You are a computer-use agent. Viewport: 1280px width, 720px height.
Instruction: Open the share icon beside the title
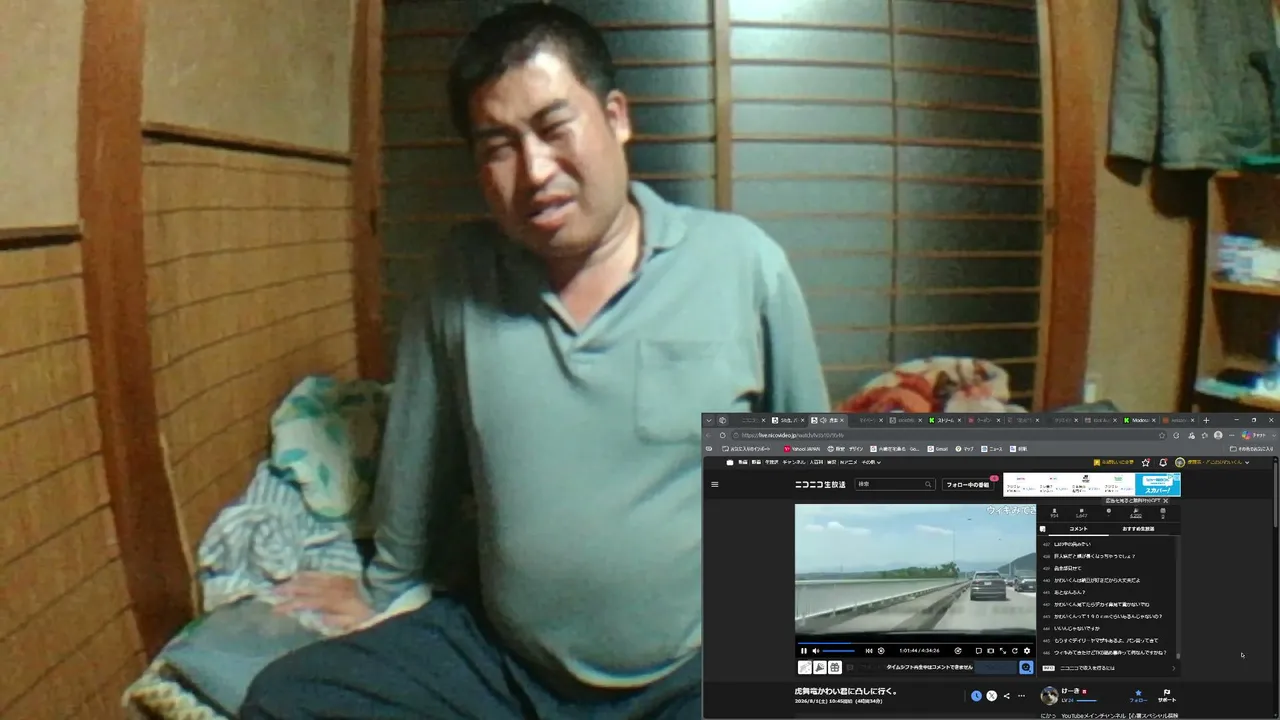(x=1007, y=696)
